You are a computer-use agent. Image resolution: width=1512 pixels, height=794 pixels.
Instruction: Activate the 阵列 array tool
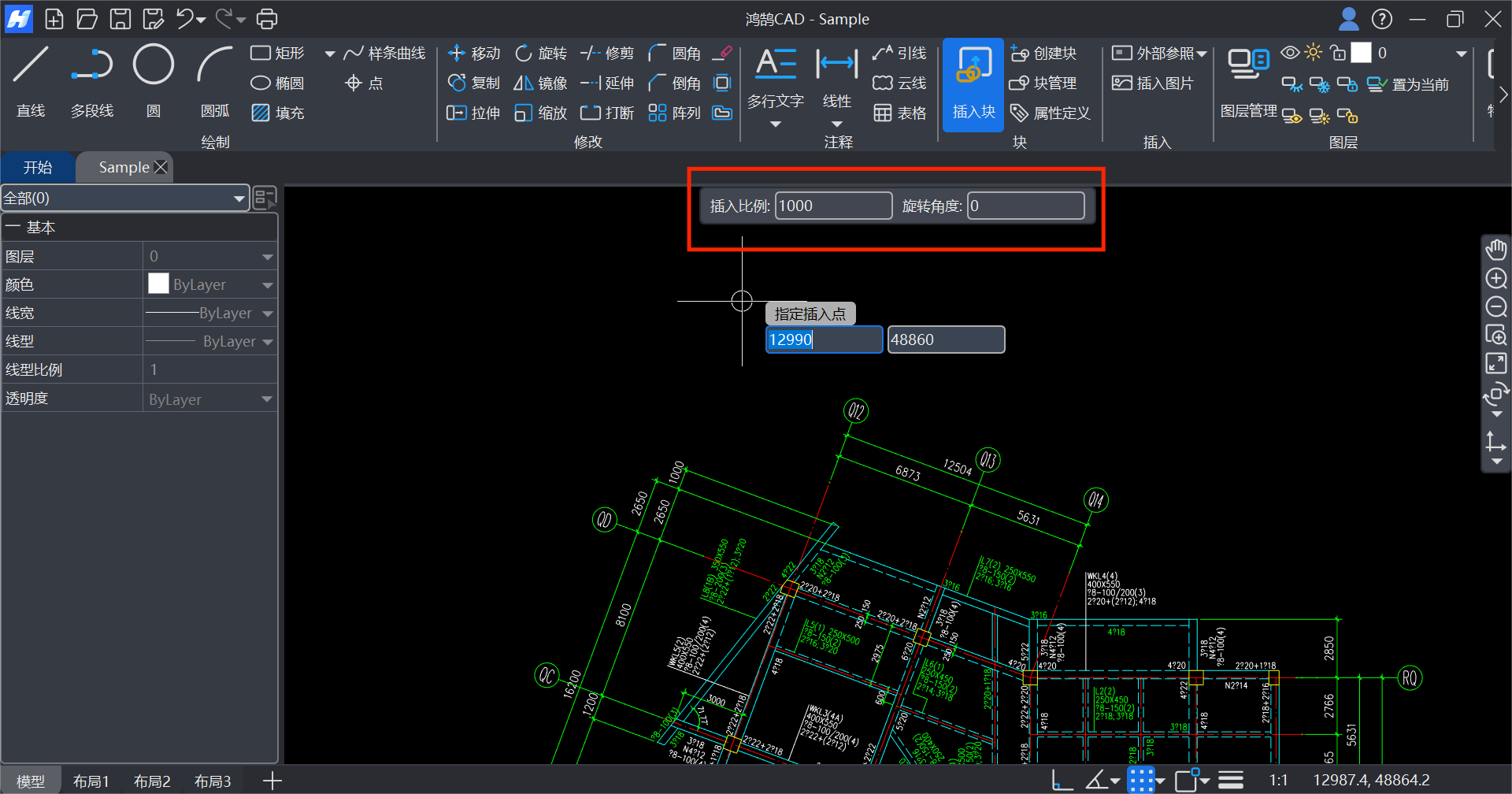674,113
